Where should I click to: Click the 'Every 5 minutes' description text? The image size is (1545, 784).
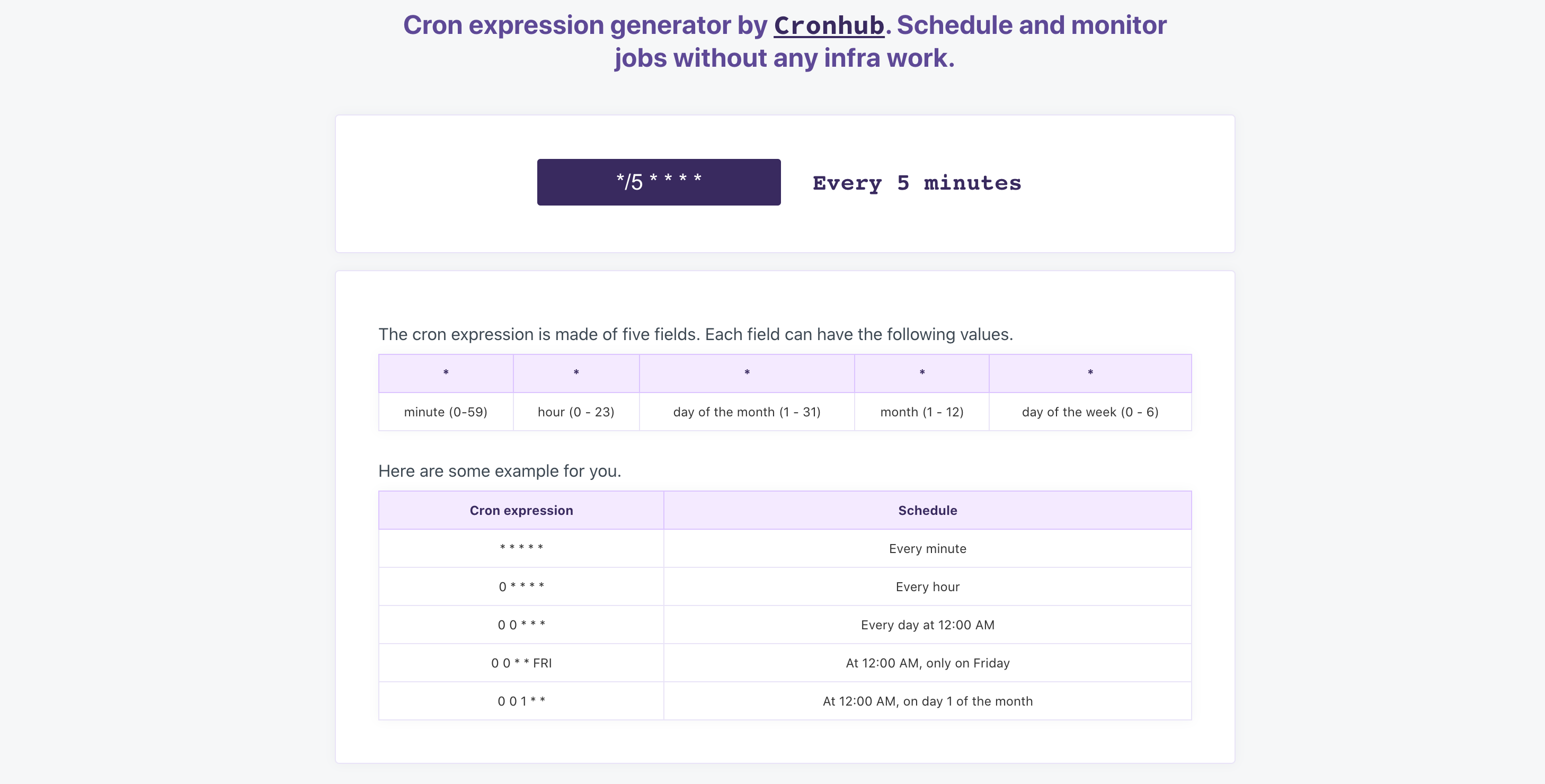tap(917, 183)
